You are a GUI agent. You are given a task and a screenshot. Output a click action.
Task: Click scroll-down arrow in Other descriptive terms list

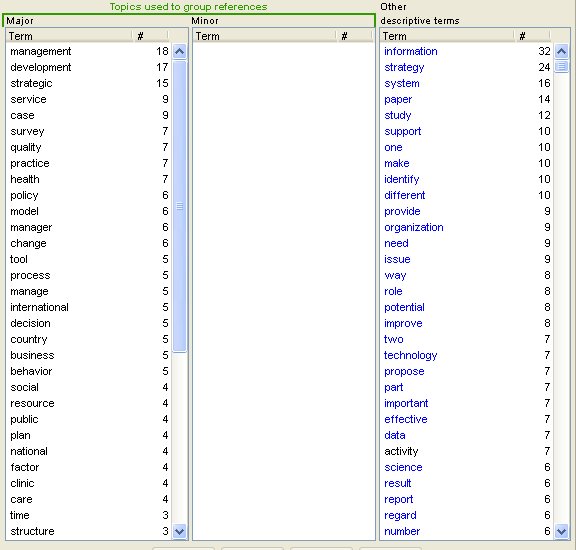(x=561, y=531)
